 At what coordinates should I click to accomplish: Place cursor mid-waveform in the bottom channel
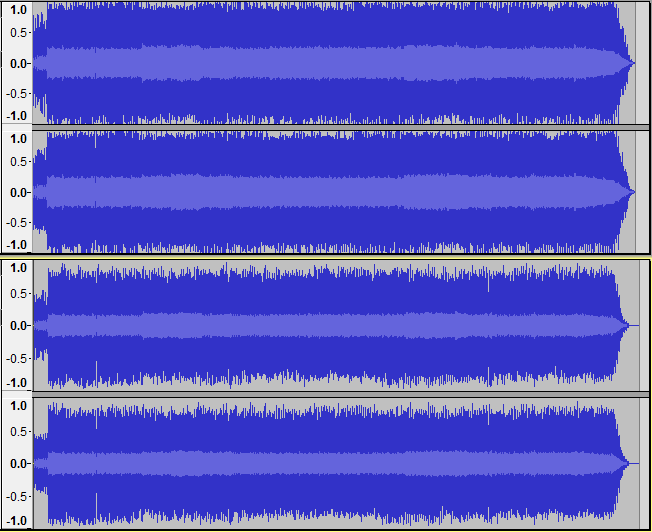(x=330, y=463)
